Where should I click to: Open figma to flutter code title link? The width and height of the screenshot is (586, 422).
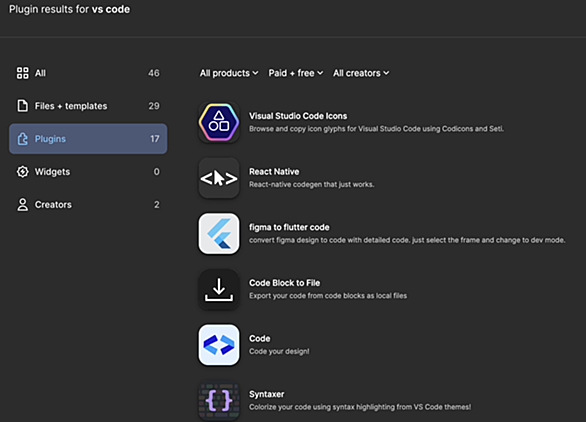[289, 227]
